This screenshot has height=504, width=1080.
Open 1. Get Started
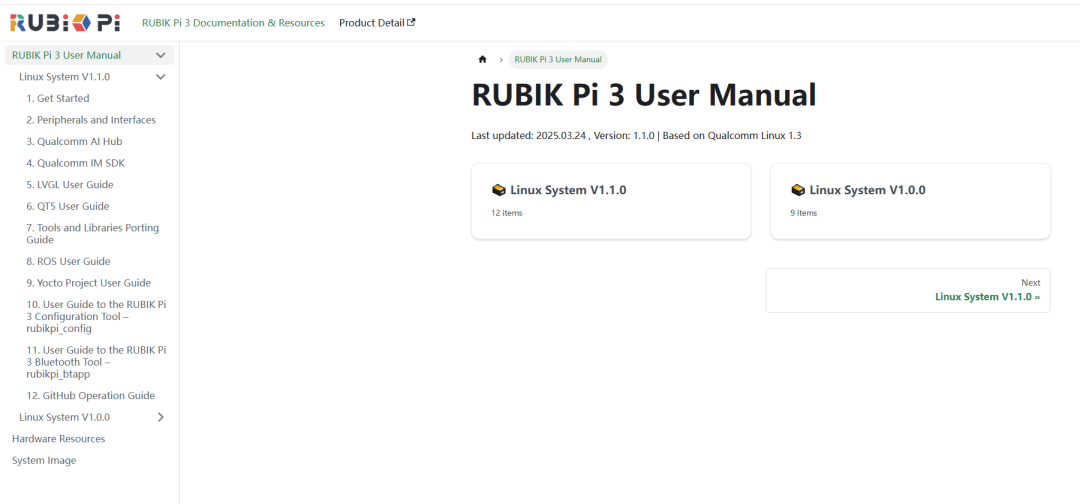58,98
